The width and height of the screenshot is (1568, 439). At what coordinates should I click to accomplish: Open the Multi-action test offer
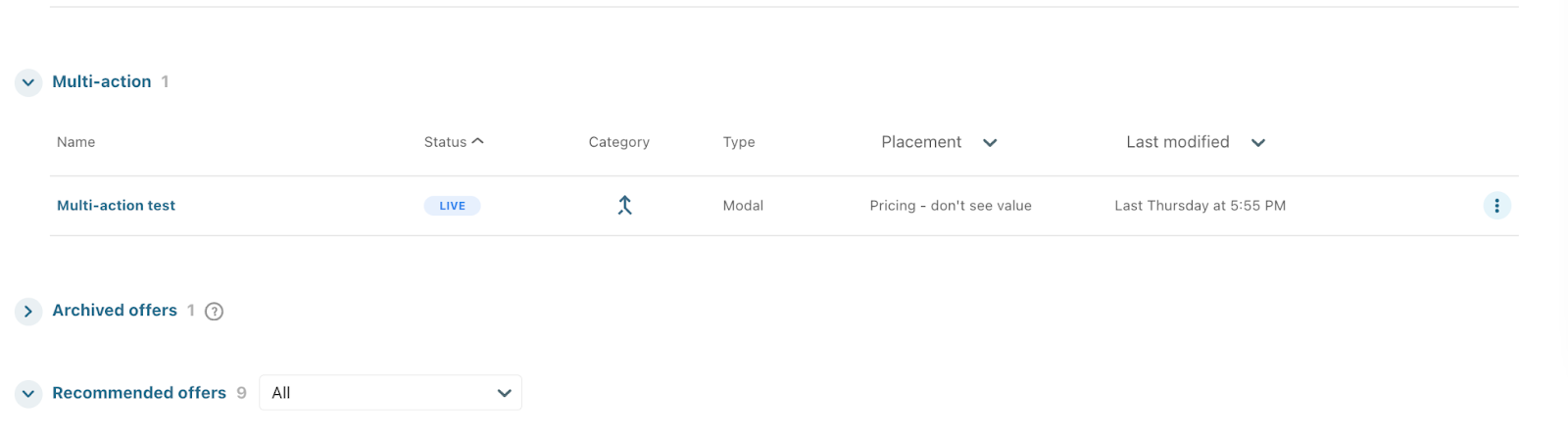pos(116,206)
